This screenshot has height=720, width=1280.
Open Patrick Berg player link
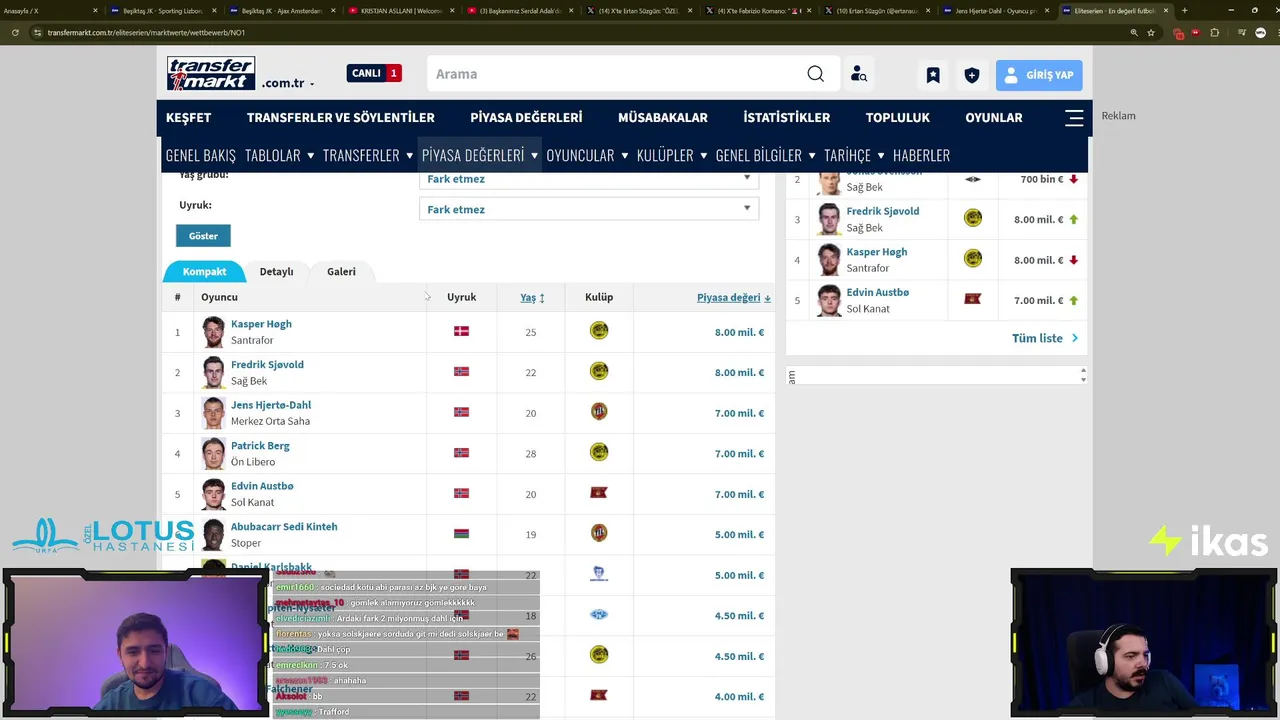(260, 445)
